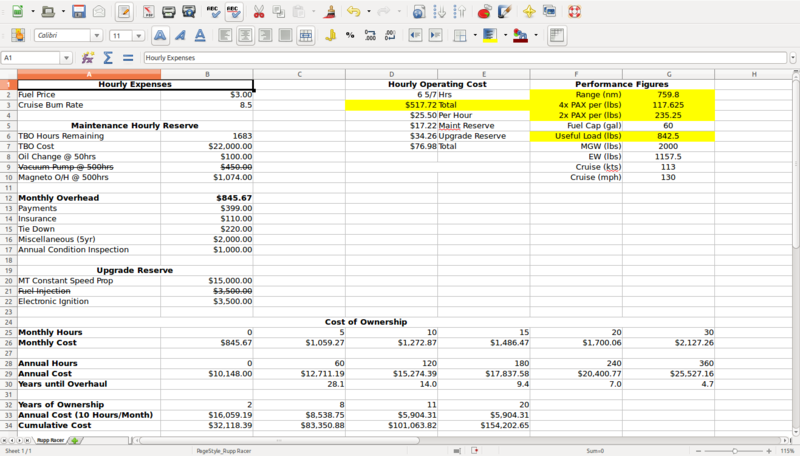Click the Sum sigma icon
800x456 pixels.
(108, 58)
